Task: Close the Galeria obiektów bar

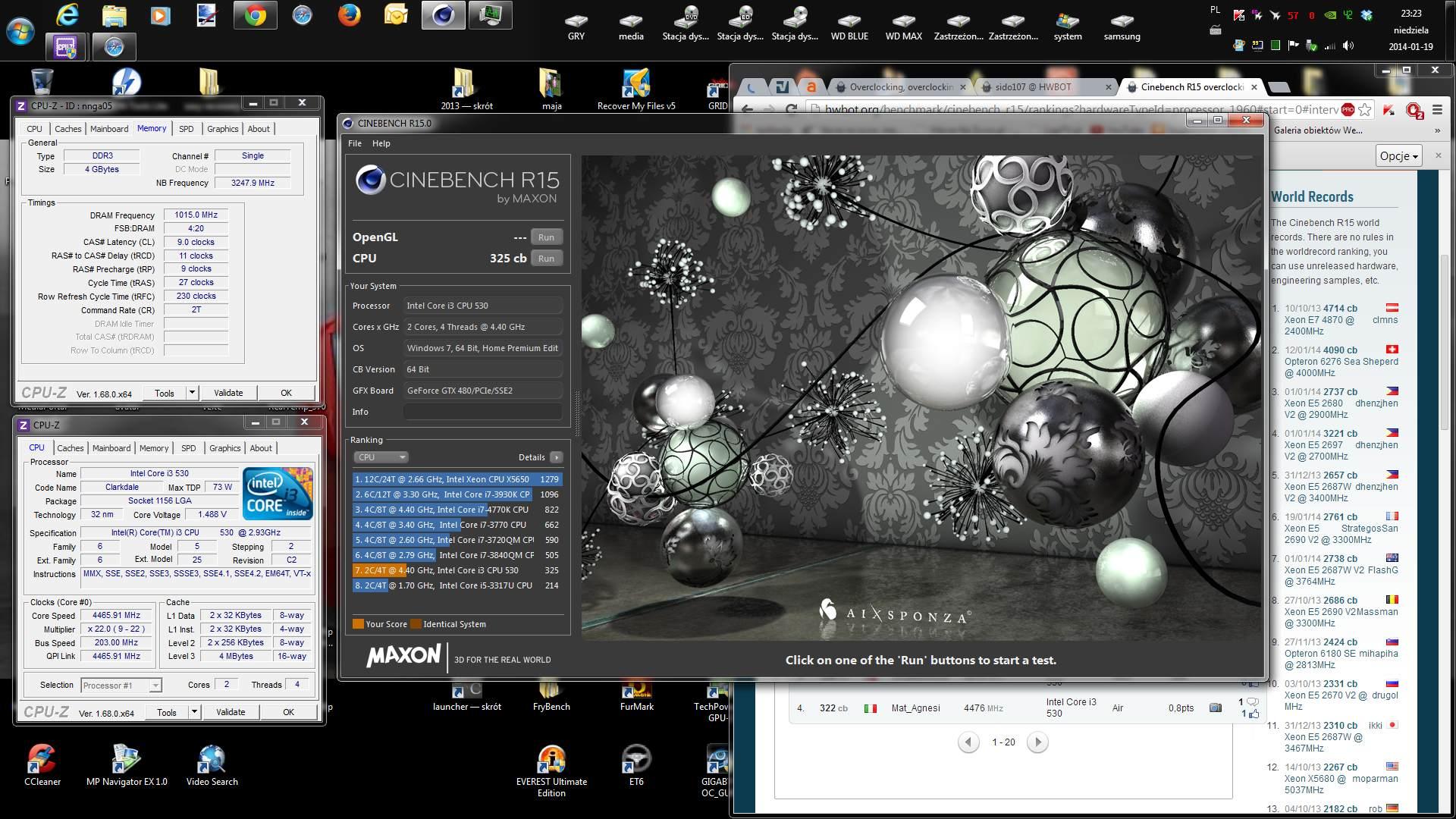Action: 1438,155
